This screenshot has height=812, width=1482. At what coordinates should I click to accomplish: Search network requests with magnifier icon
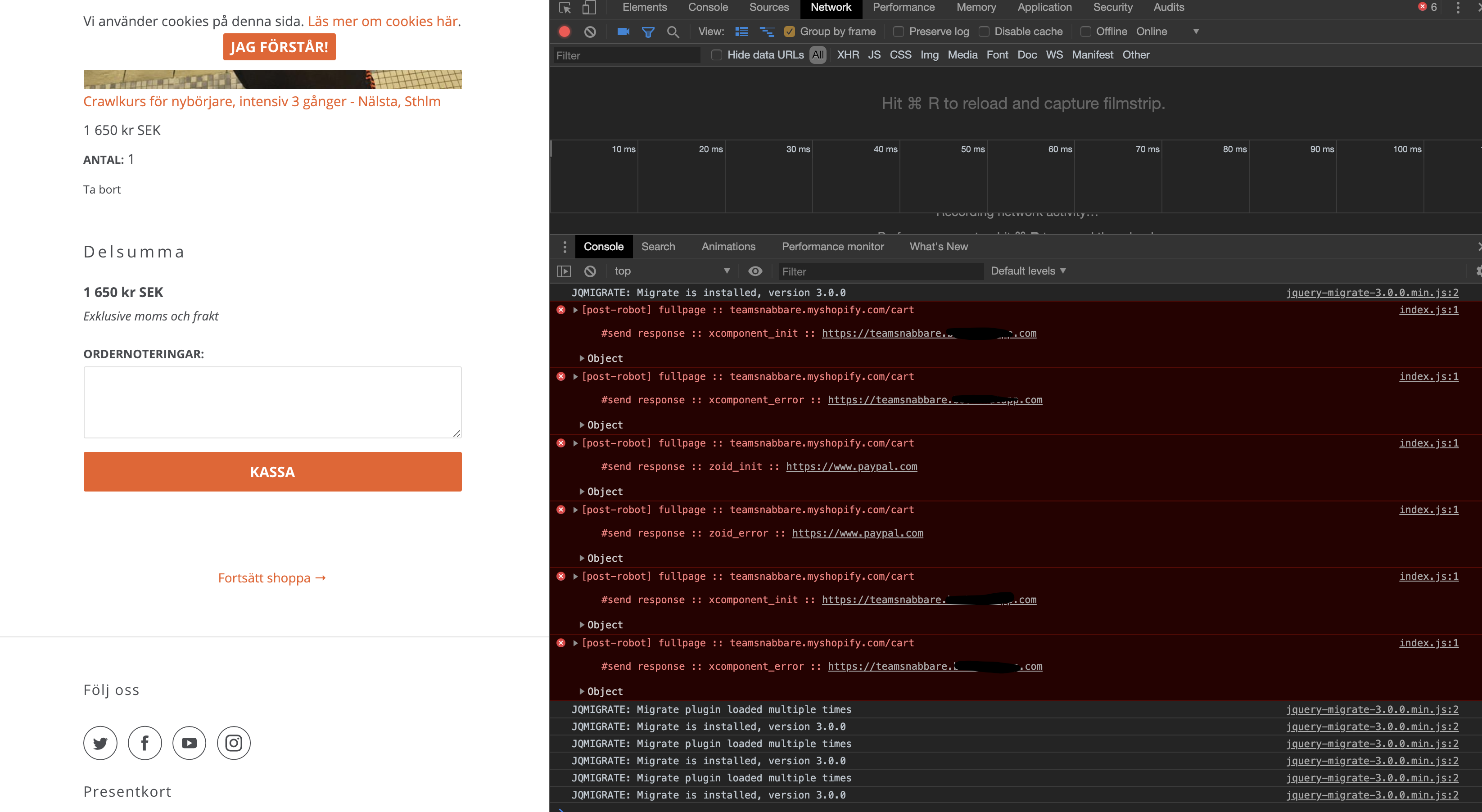pyautogui.click(x=673, y=32)
